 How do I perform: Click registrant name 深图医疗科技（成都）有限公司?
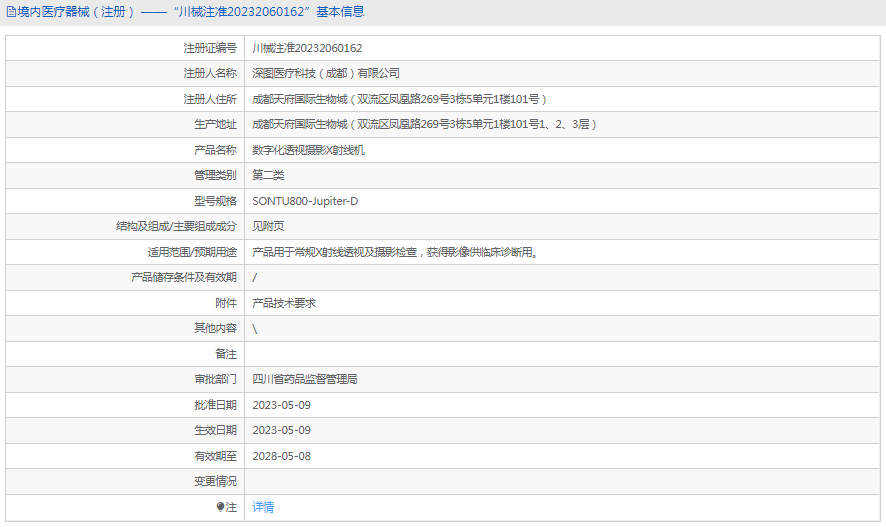tap(325, 73)
